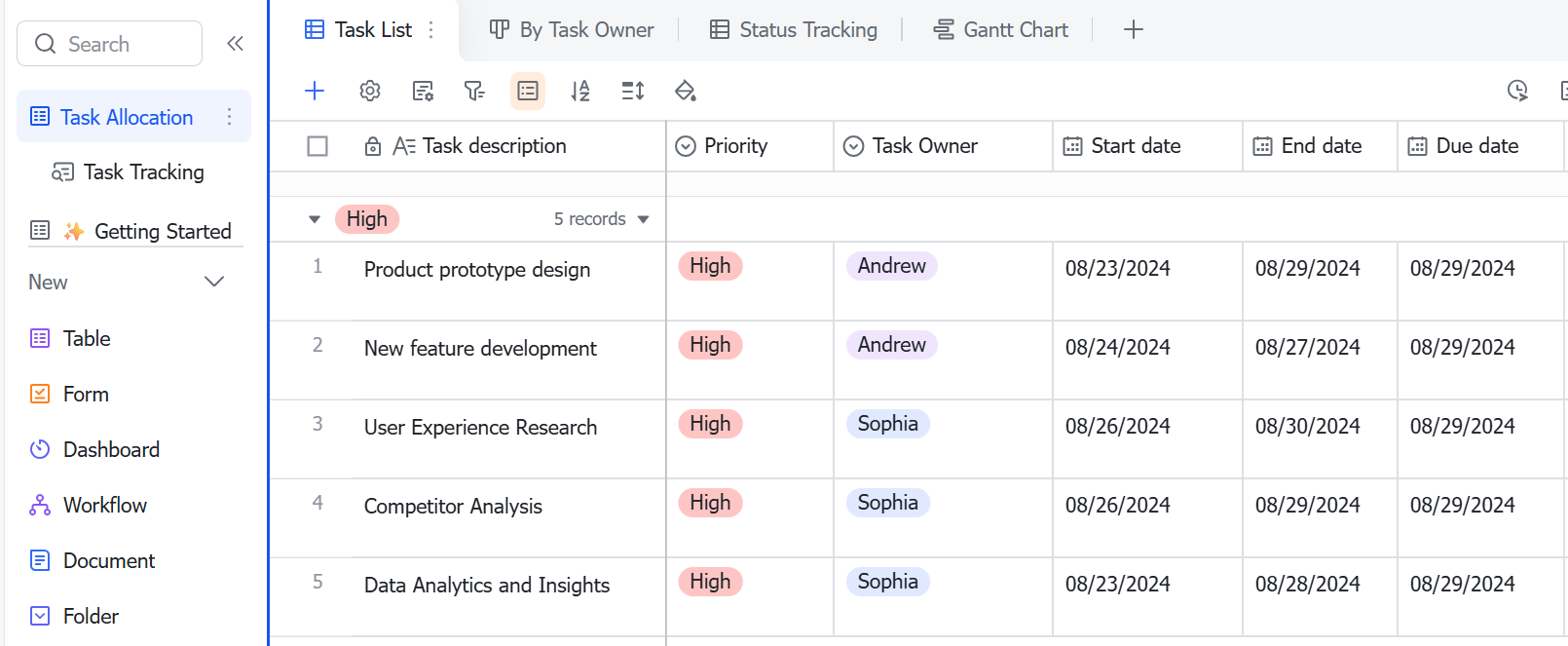
Task: Open the sort A-Z toolbar icon
Action: click(x=580, y=91)
